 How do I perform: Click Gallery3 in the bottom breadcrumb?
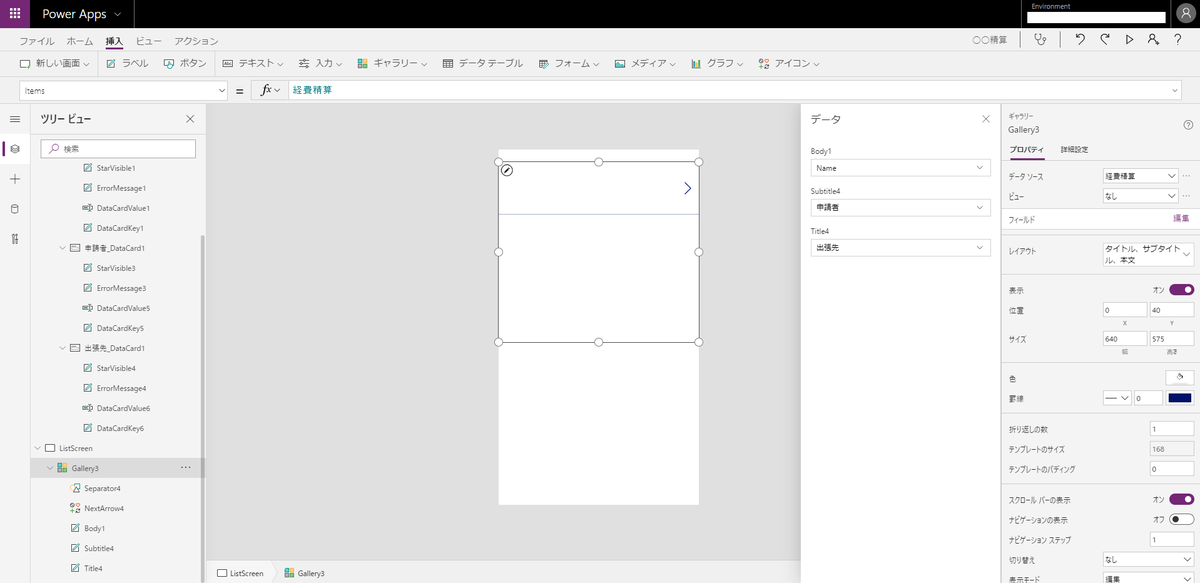(305, 573)
